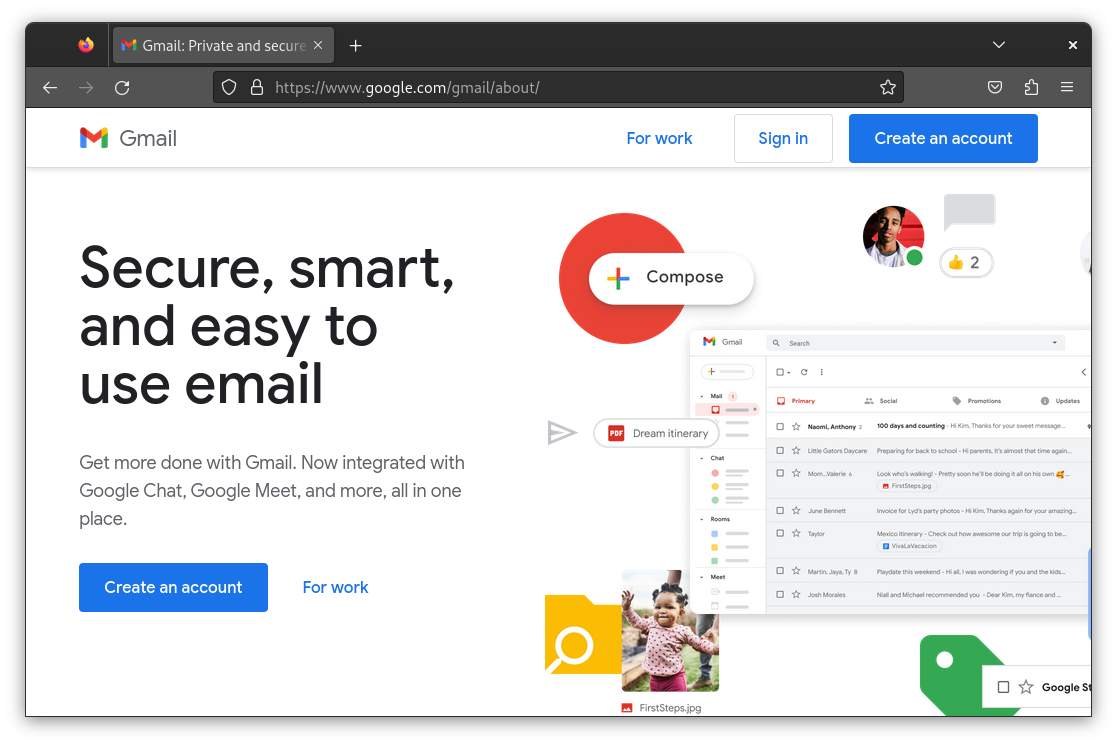Open the tracking protection shield in the address bar
Image resolution: width=1117 pixels, height=745 pixels.
[229, 87]
